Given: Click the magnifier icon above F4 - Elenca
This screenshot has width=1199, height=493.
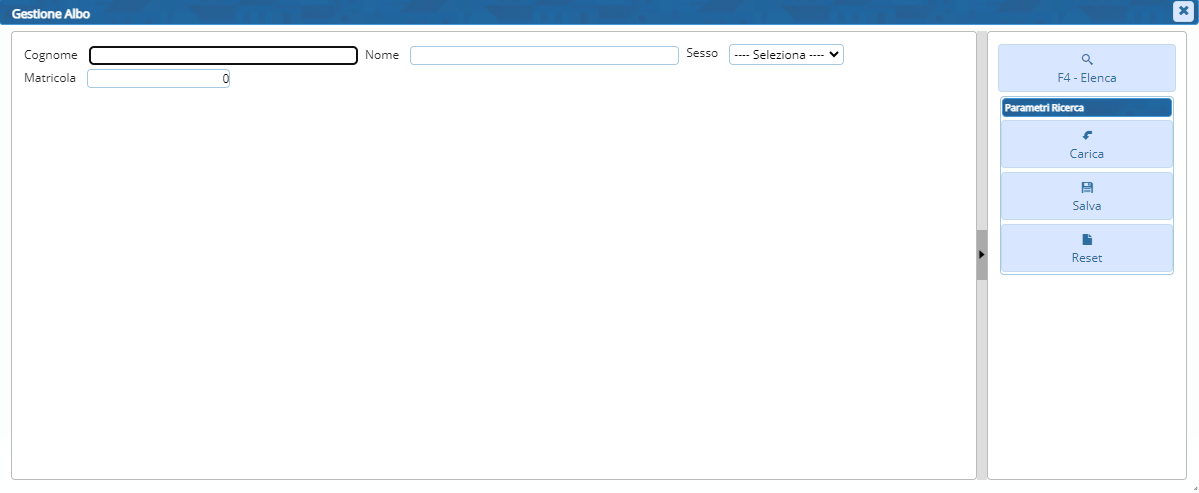Looking at the screenshot, I should tap(1087, 59).
